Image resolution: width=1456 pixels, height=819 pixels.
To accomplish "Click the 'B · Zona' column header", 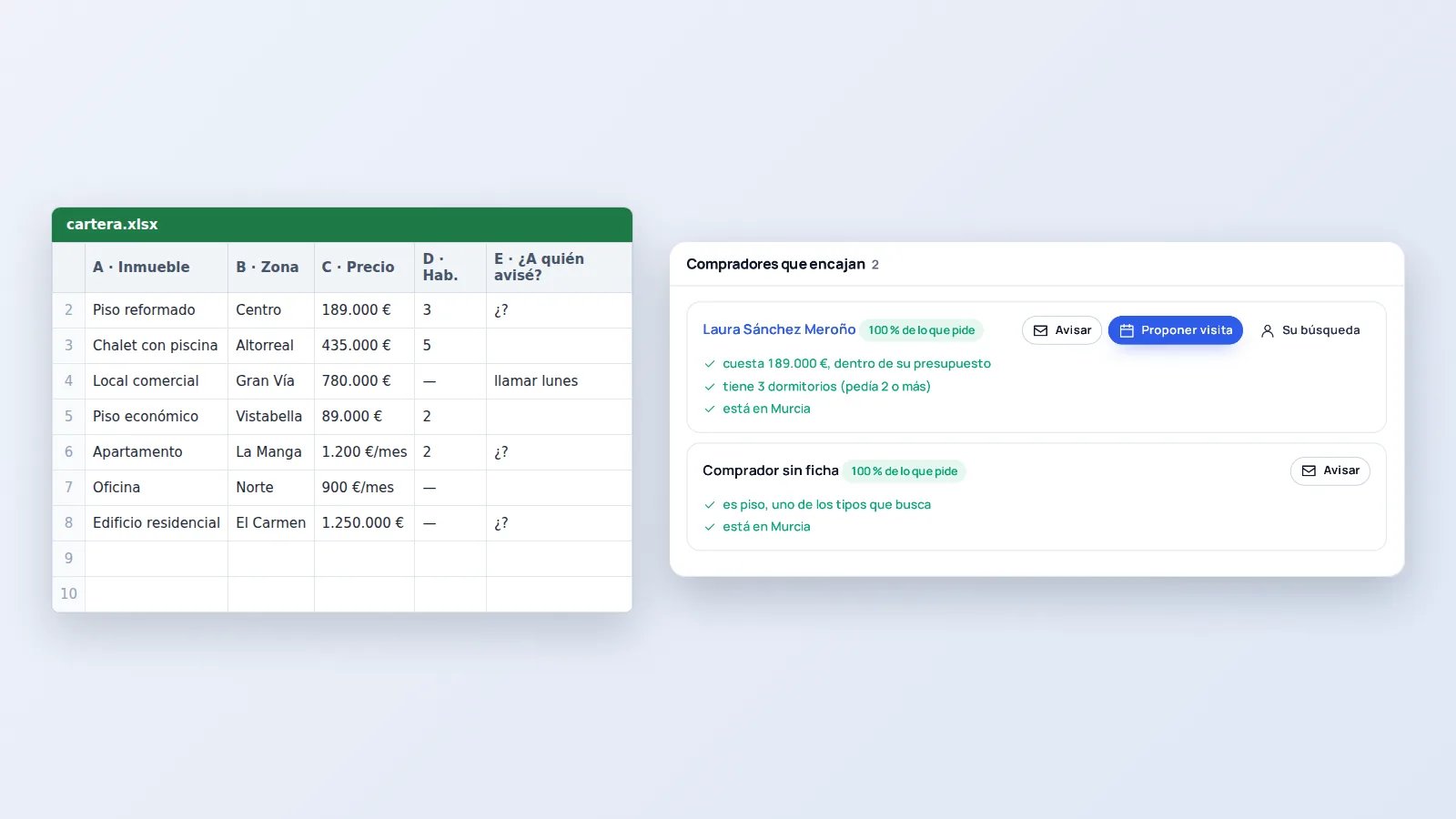I will click(271, 268).
